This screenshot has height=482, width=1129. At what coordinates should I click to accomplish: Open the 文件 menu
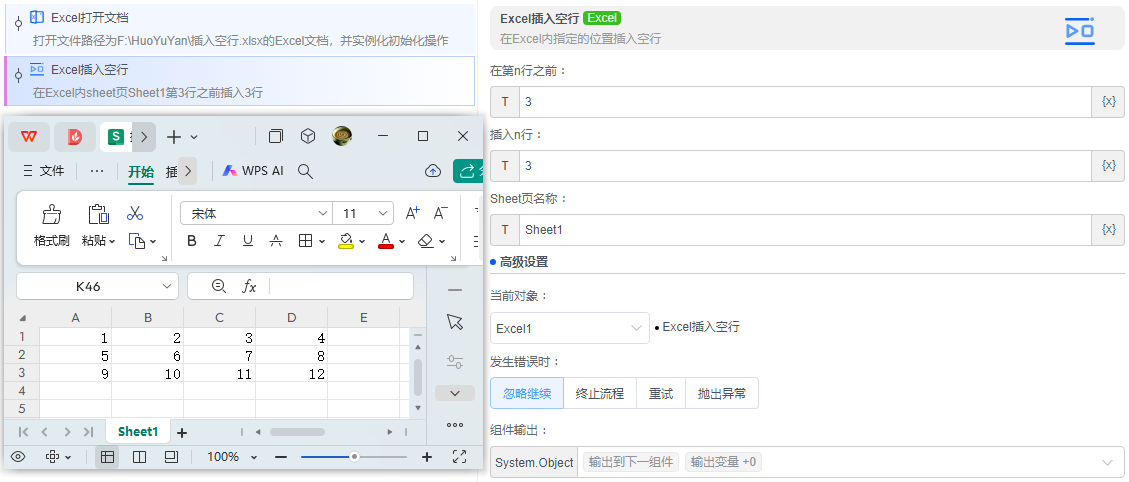click(x=45, y=171)
